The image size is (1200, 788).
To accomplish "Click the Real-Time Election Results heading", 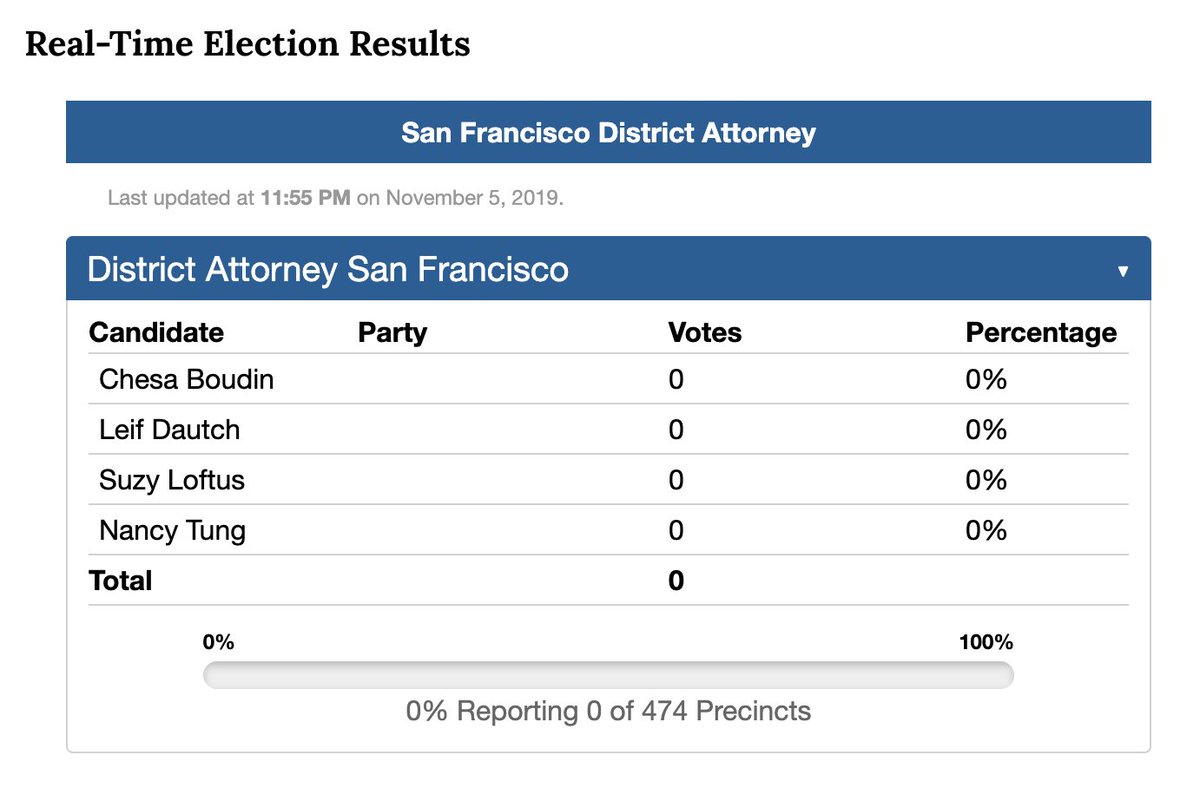I will 247,44.
